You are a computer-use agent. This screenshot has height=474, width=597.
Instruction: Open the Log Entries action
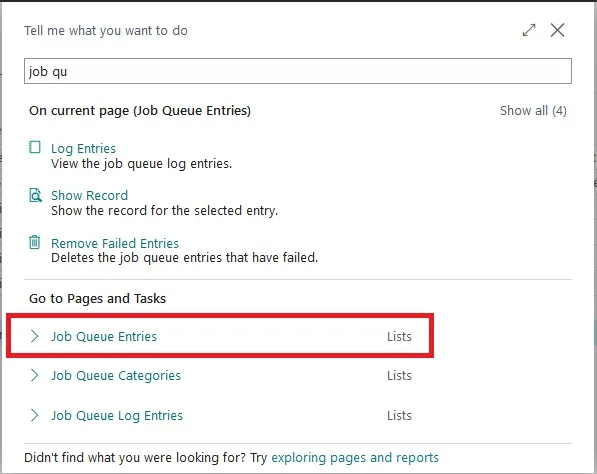[83, 148]
